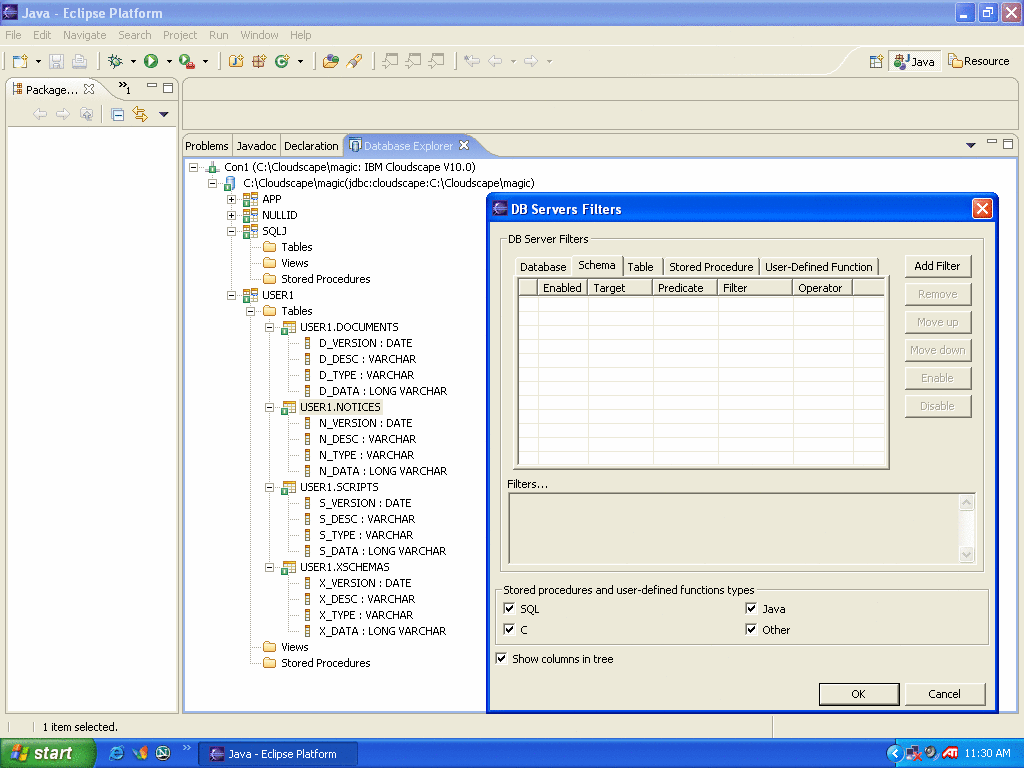Click the Windows Start button
Image resolution: width=1024 pixels, height=768 pixels.
(x=42, y=753)
